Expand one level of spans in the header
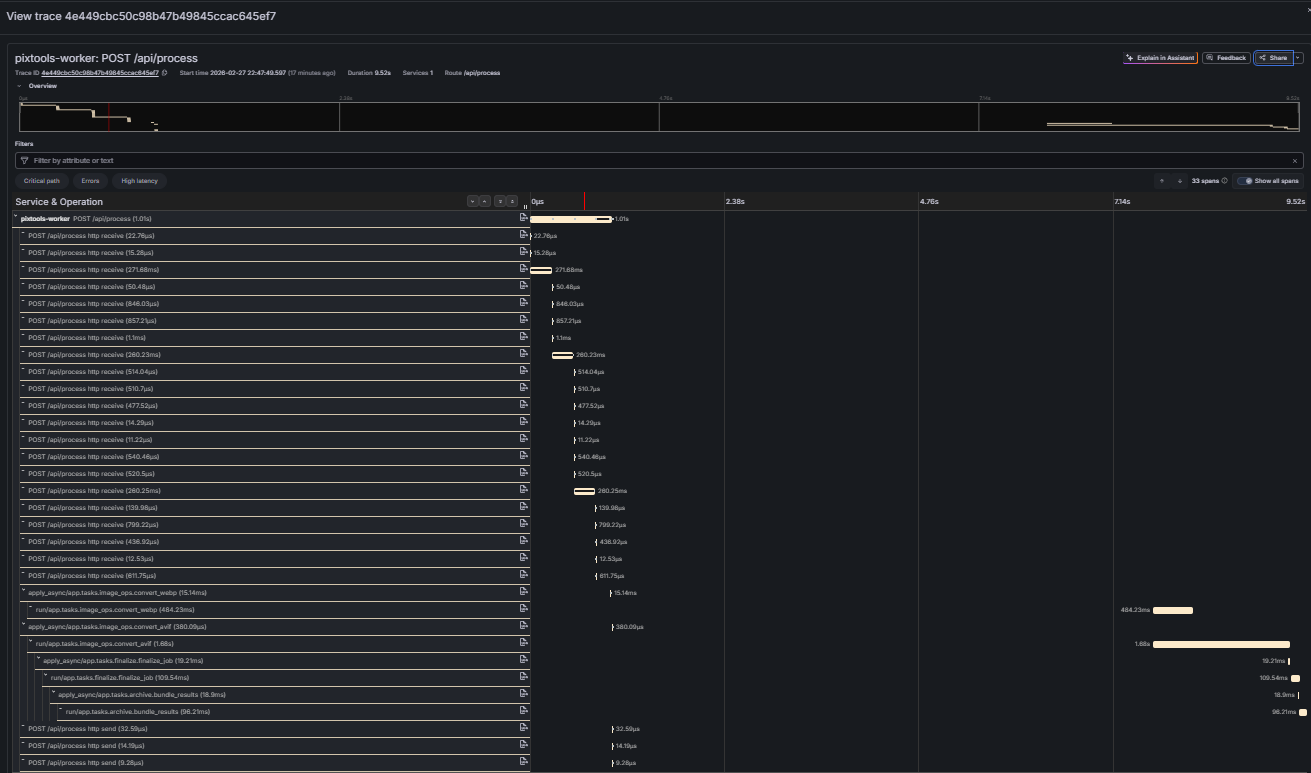The image size is (1311, 773). (471, 202)
